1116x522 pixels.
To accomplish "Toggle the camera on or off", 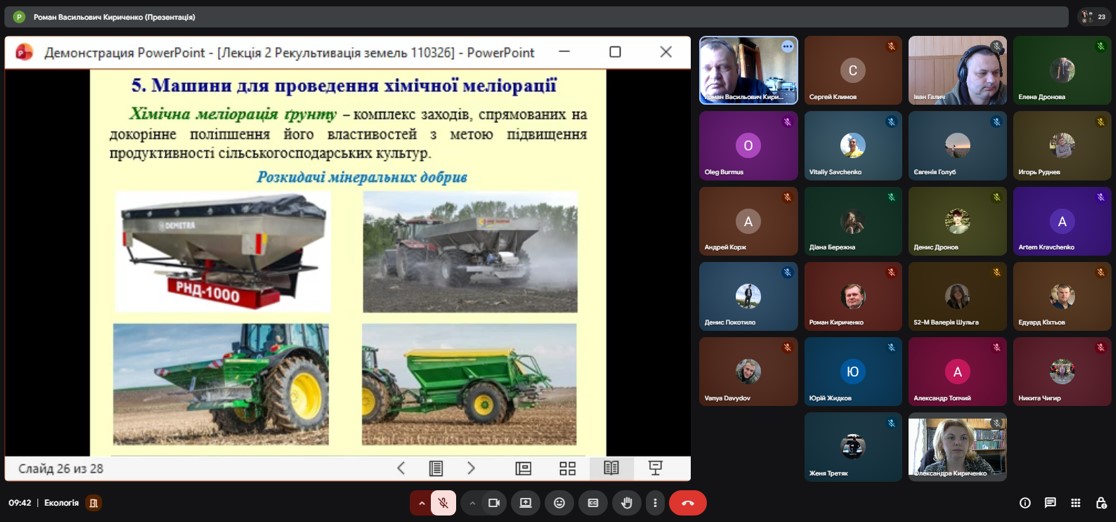I will click(493, 503).
